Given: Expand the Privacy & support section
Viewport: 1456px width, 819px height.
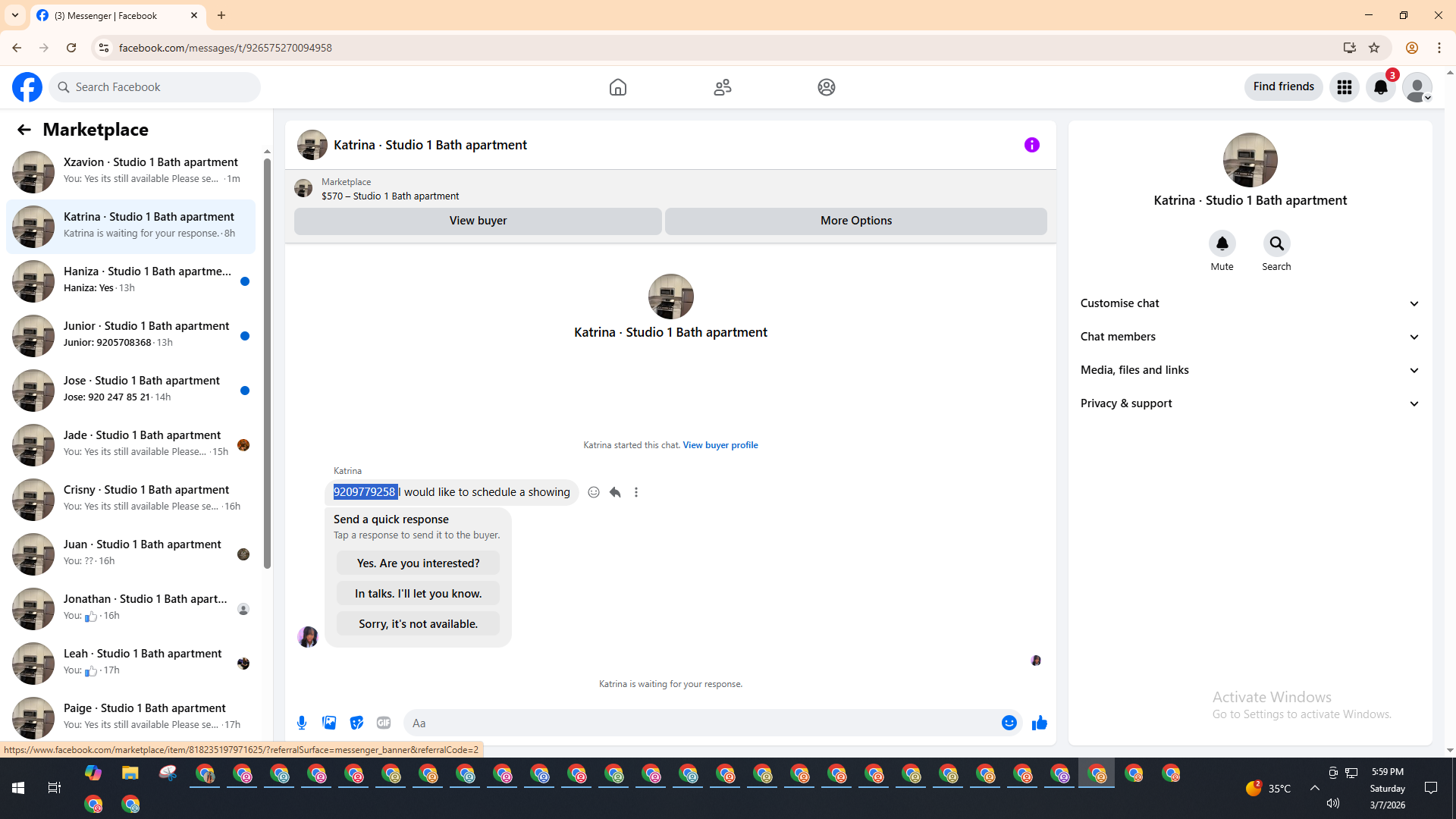Looking at the screenshot, I should 1250,403.
